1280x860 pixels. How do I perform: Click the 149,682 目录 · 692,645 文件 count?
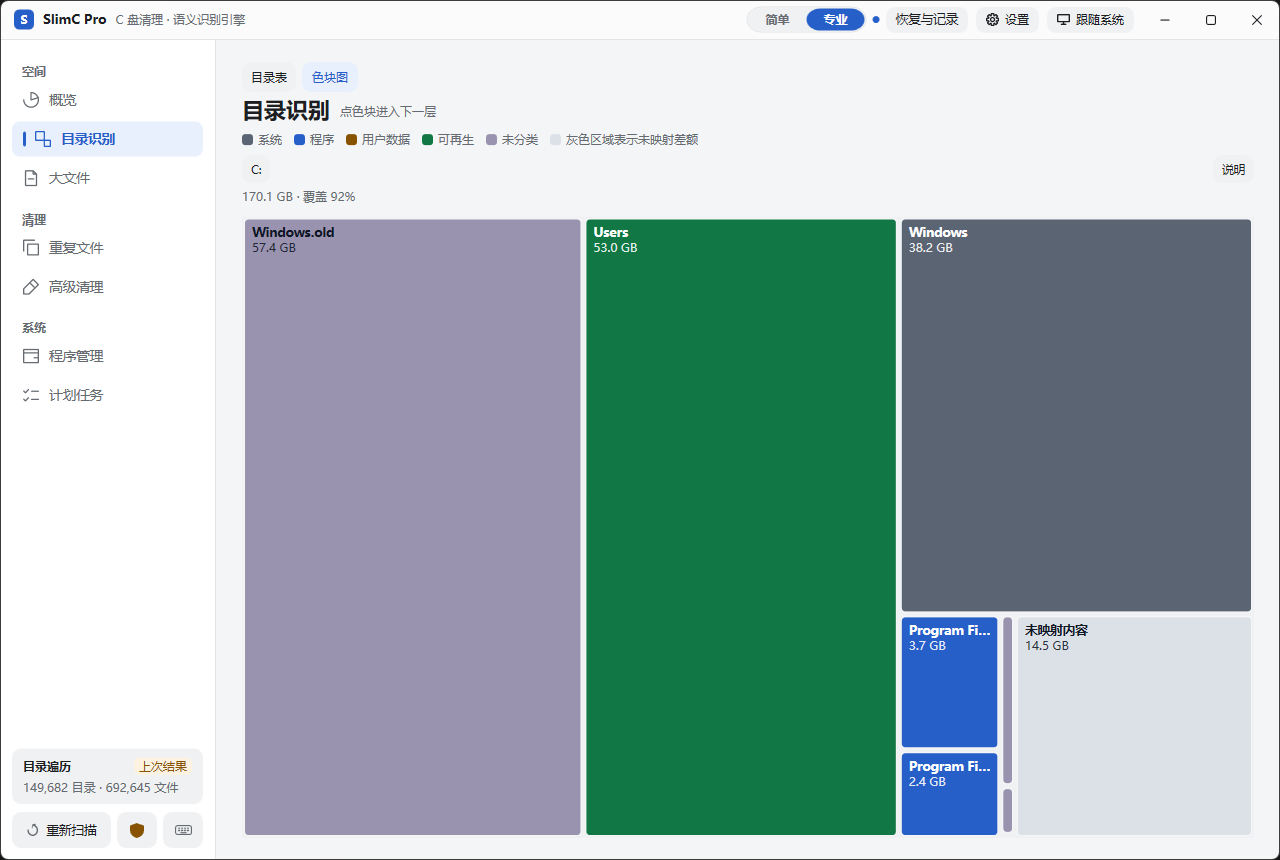[101, 788]
